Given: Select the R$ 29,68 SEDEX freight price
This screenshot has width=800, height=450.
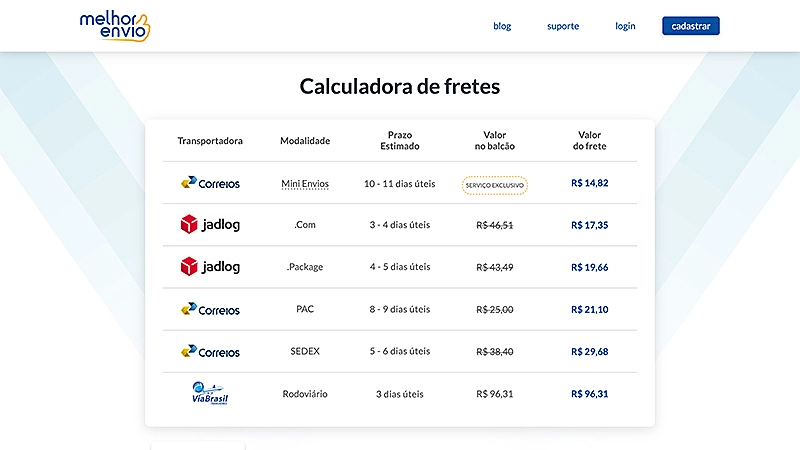Looking at the screenshot, I should point(589,351).
